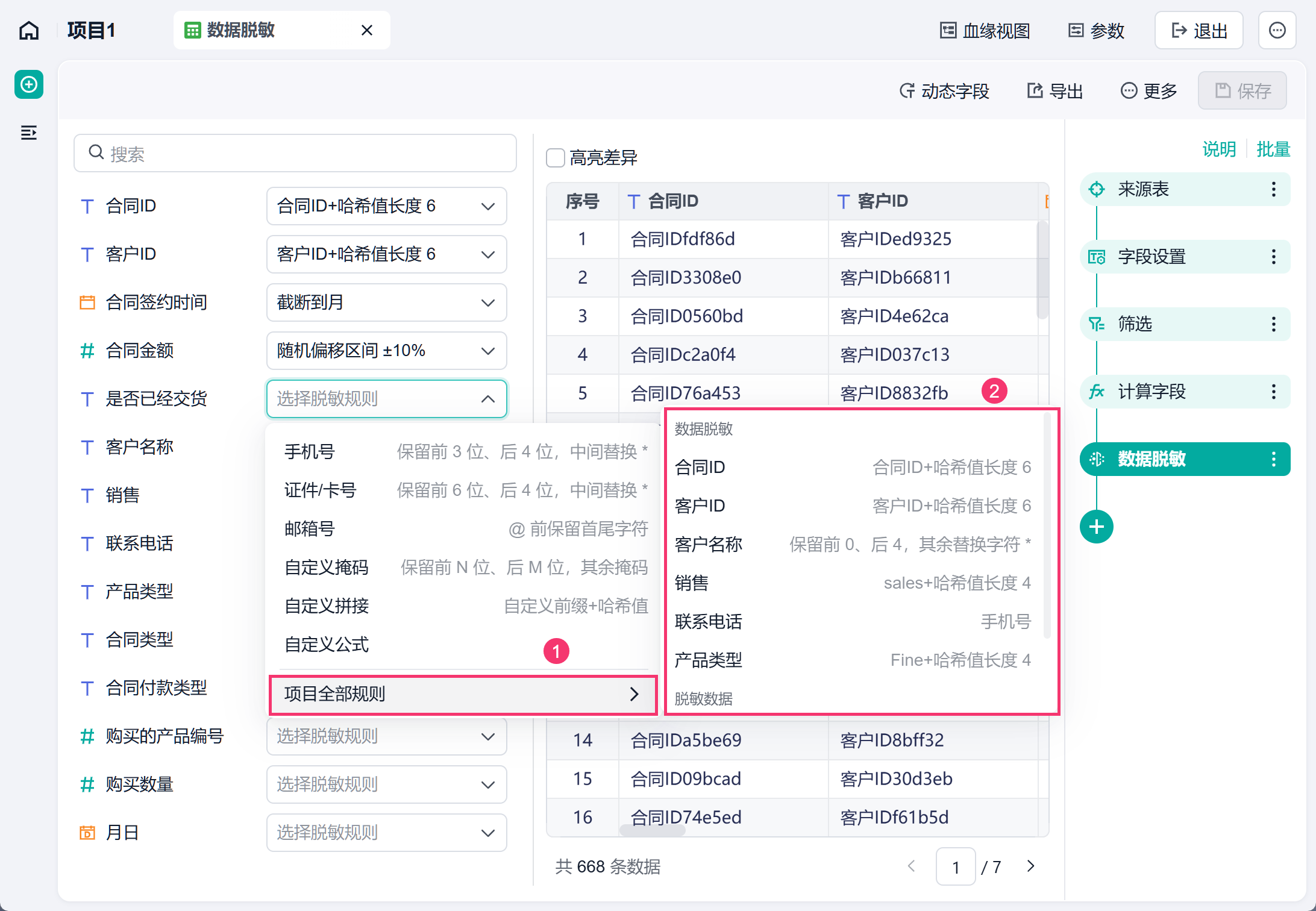Click the 批量 batch link
1316x911 pixels.
tap(1273, 149)
